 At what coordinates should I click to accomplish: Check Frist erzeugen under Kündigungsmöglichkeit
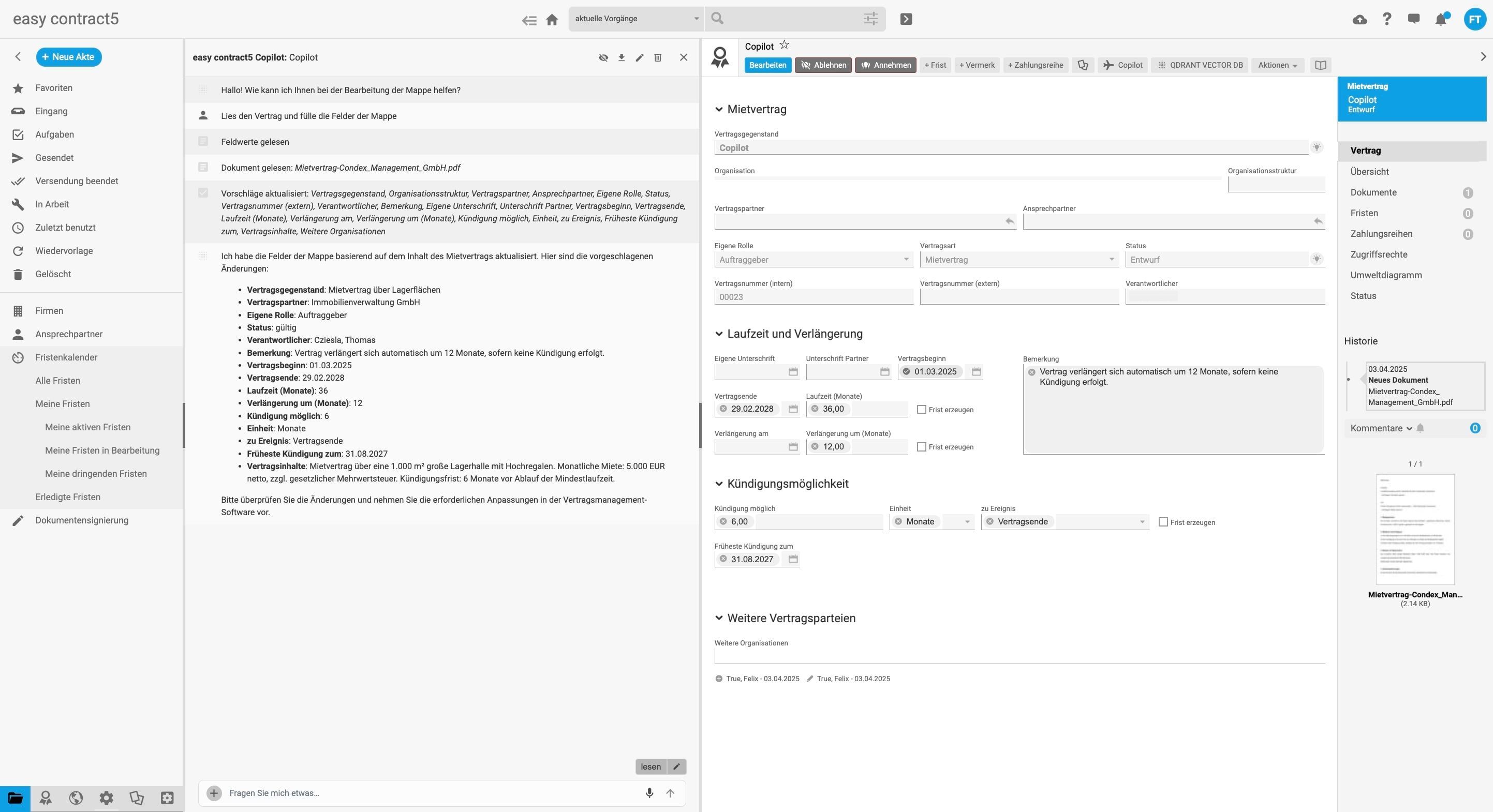pyautogui.click(x=1163, y=522)
